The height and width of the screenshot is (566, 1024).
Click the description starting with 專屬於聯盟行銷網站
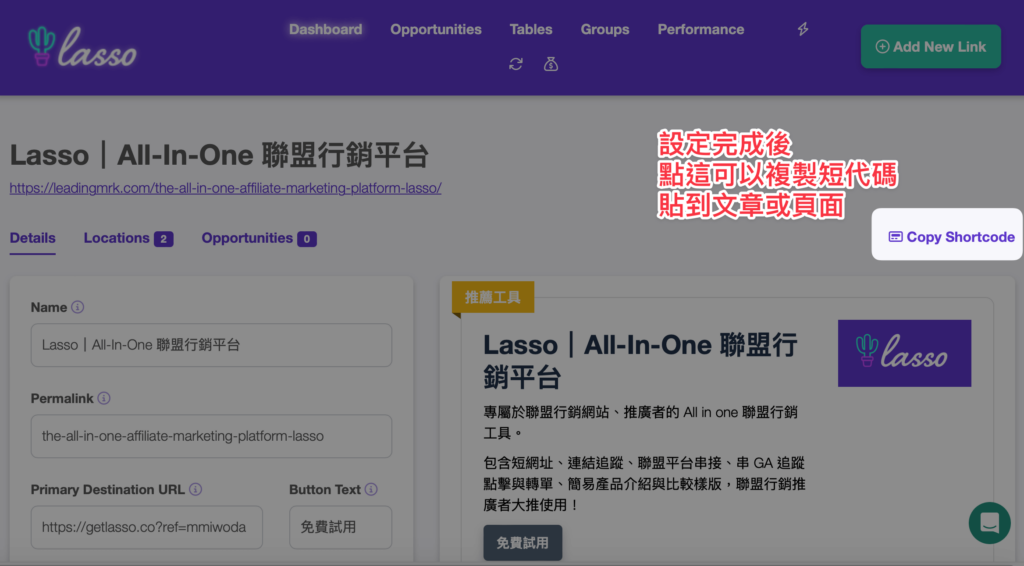(x=640, y=422)
